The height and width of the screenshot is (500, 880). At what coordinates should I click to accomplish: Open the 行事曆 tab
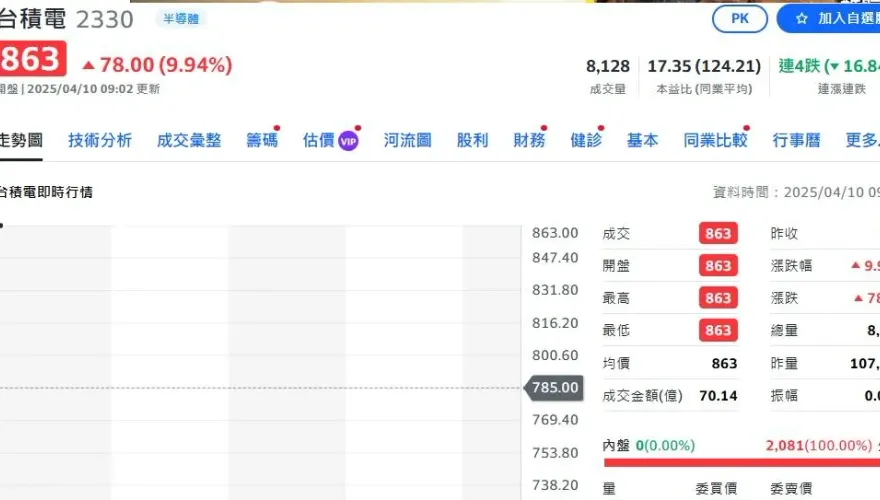(x=796, y=140)
